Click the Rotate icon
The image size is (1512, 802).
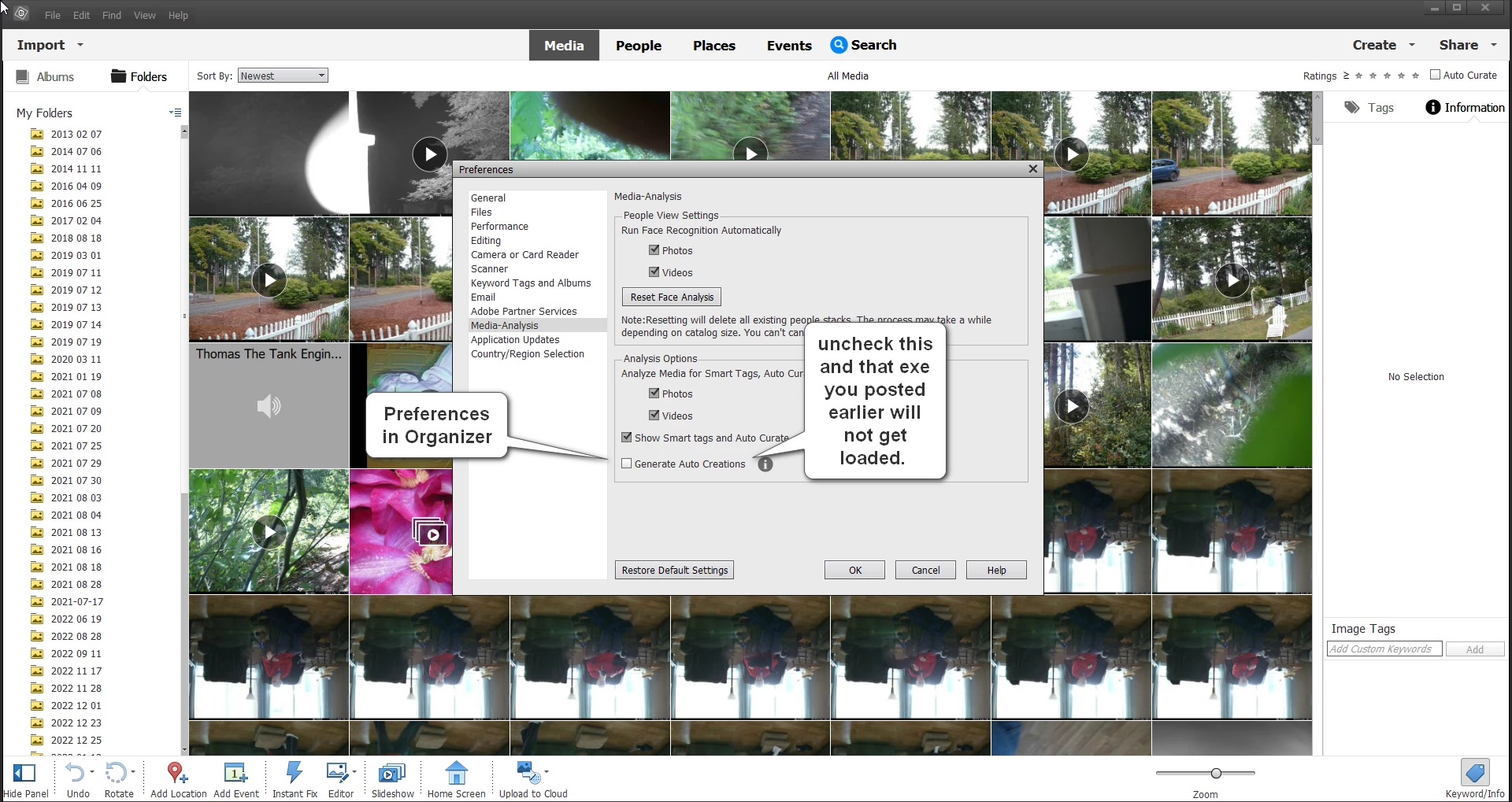pos(116,772)
